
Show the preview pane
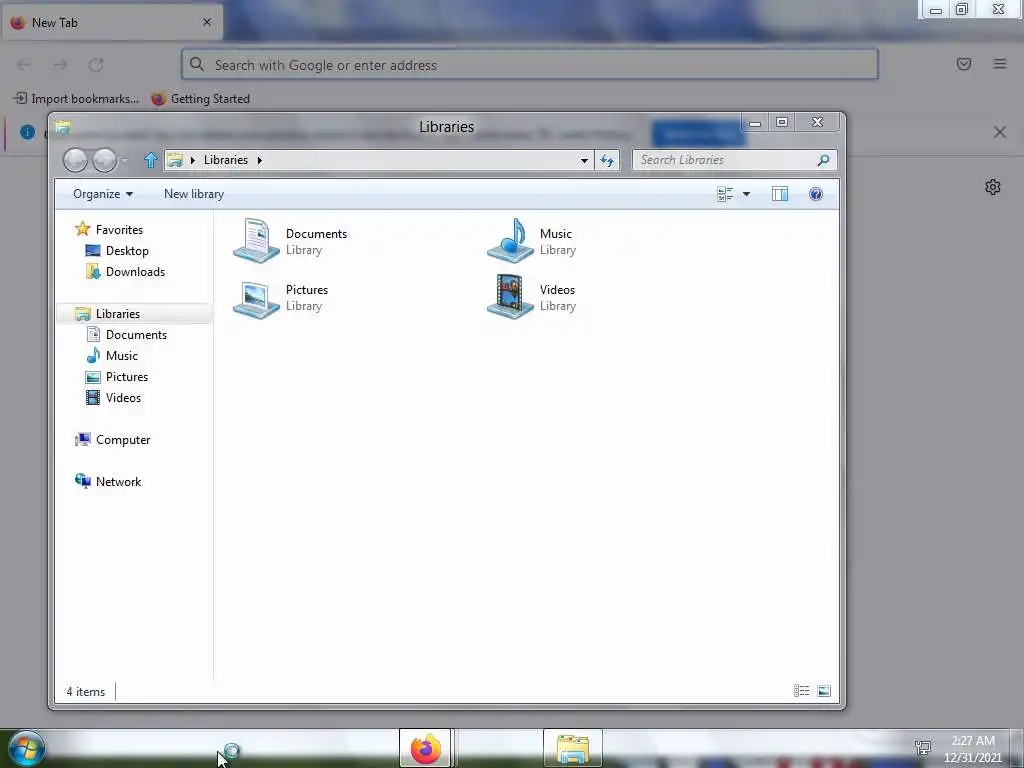(x=780, y=194)
